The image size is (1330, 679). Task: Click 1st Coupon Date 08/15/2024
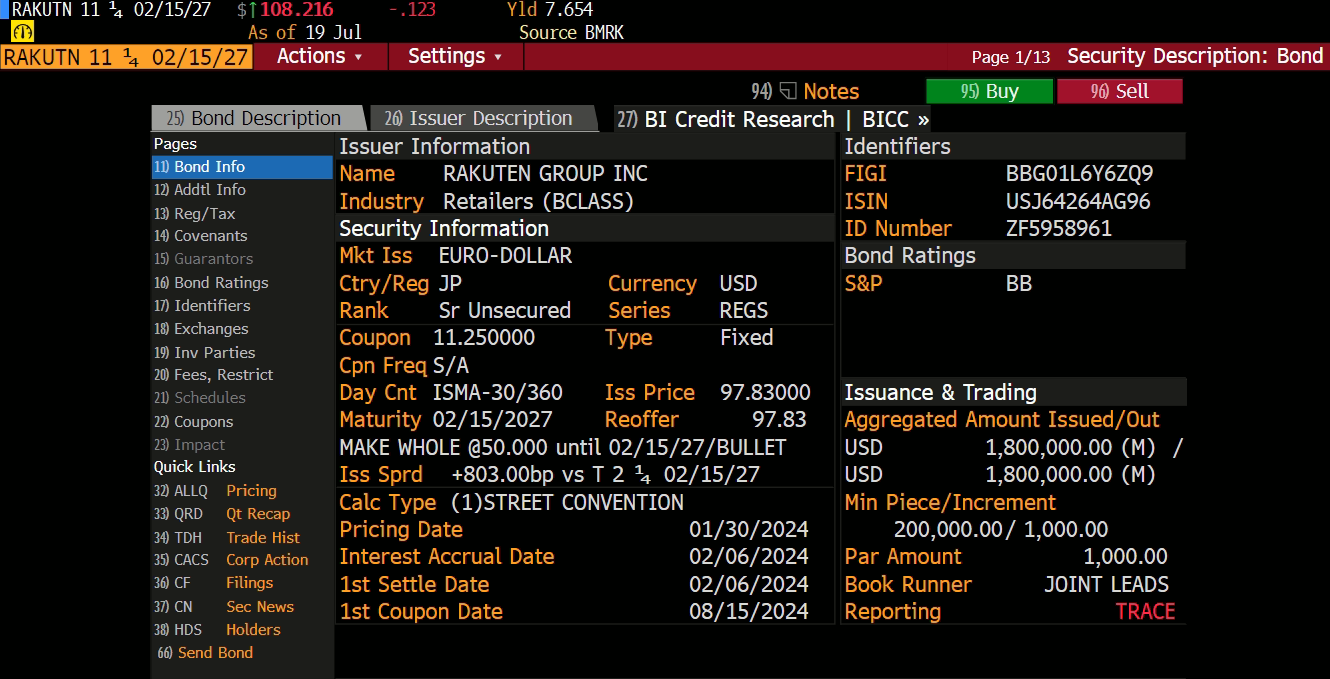click(x=749, y=612)
